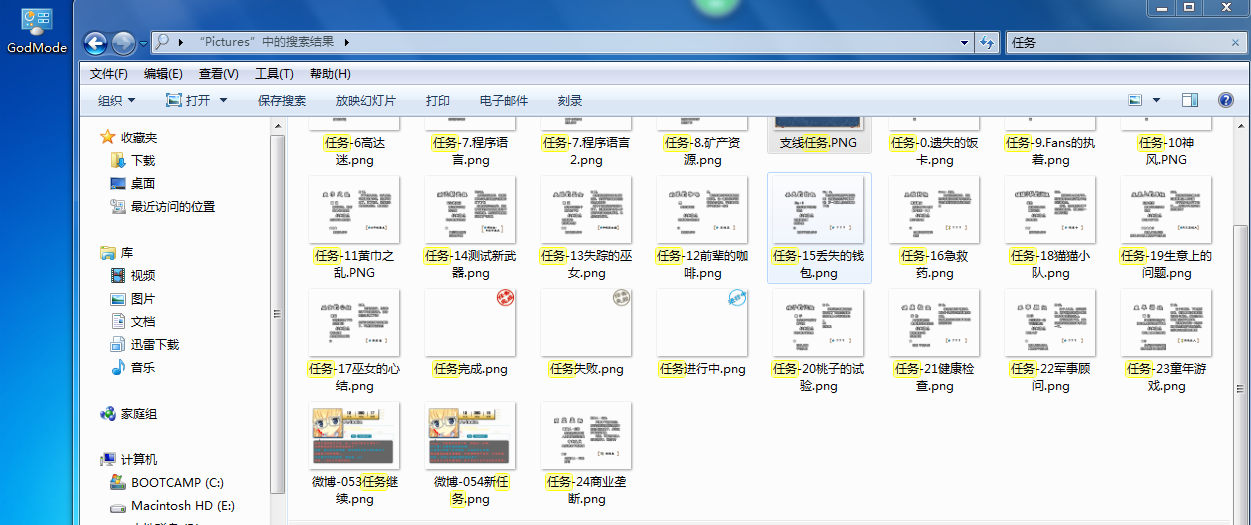The image size is (1251, 525).
Task: Open the 查看(V) menu
Action: [x=218, y=74]
